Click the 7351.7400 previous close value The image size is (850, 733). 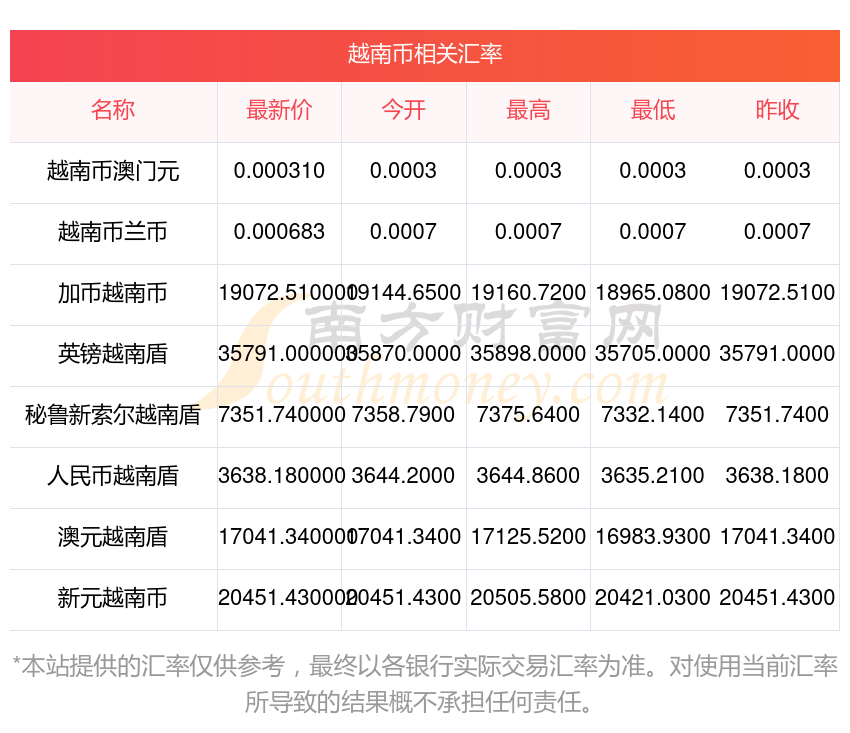point(777,415)
